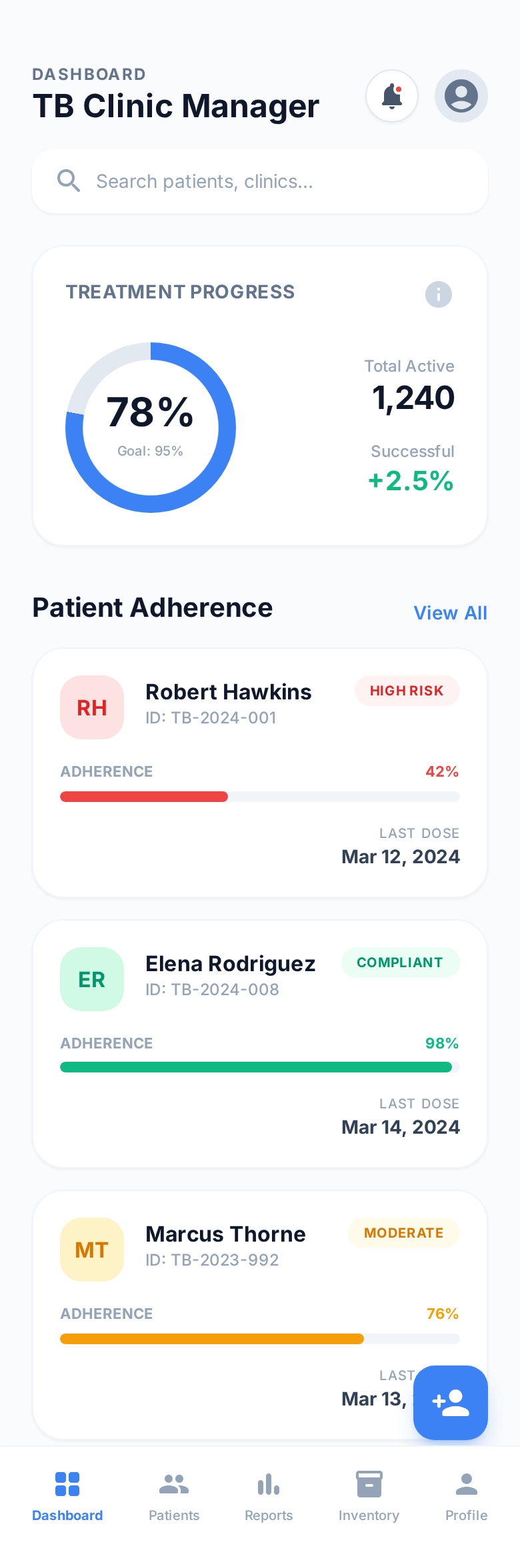Click the 78% treatment progress ring
This screenshot has height=1568, width=520.
(x=151, y=428)
